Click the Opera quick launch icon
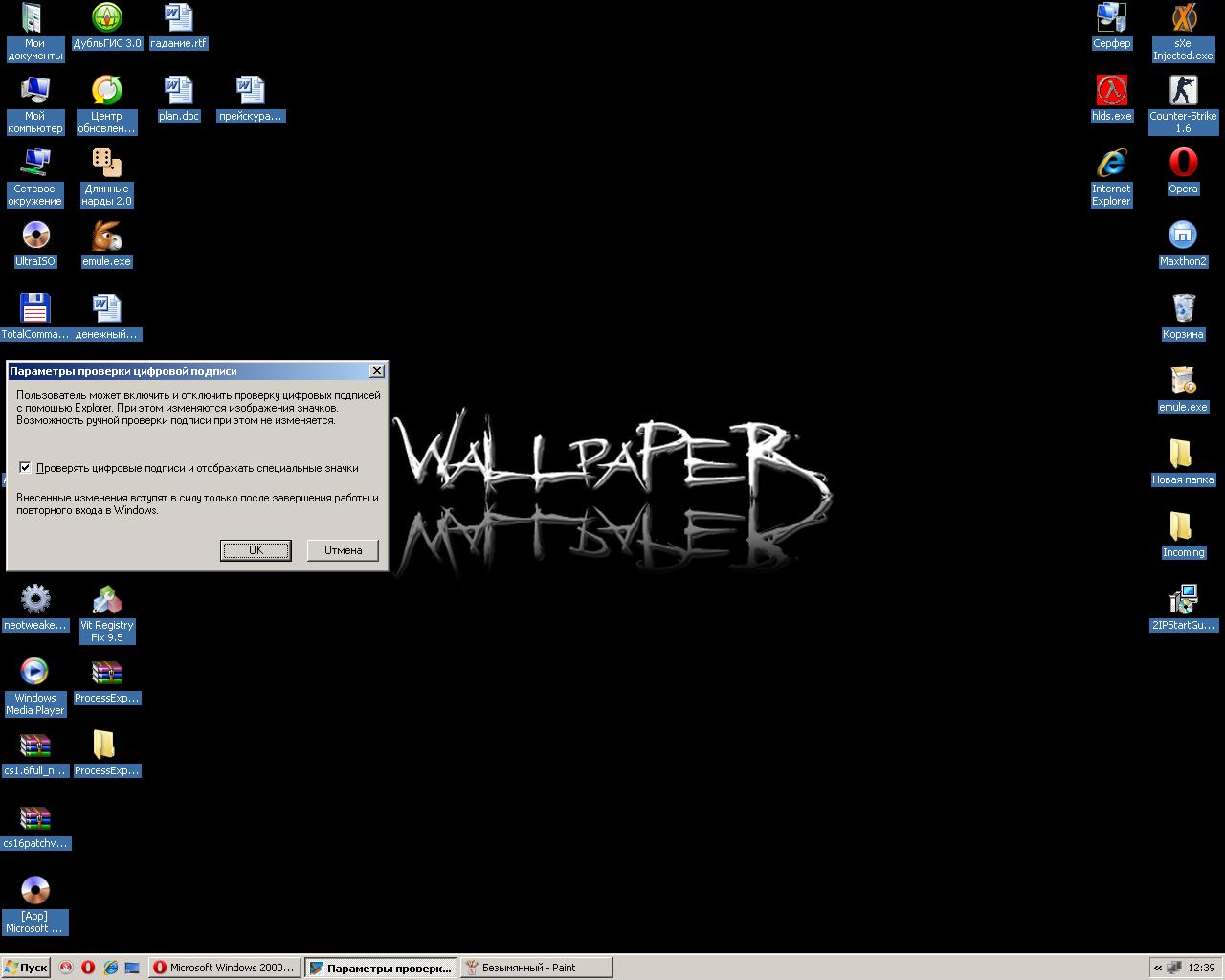The width and height of the screenshot is (1225, 980). tap(88, 968)
